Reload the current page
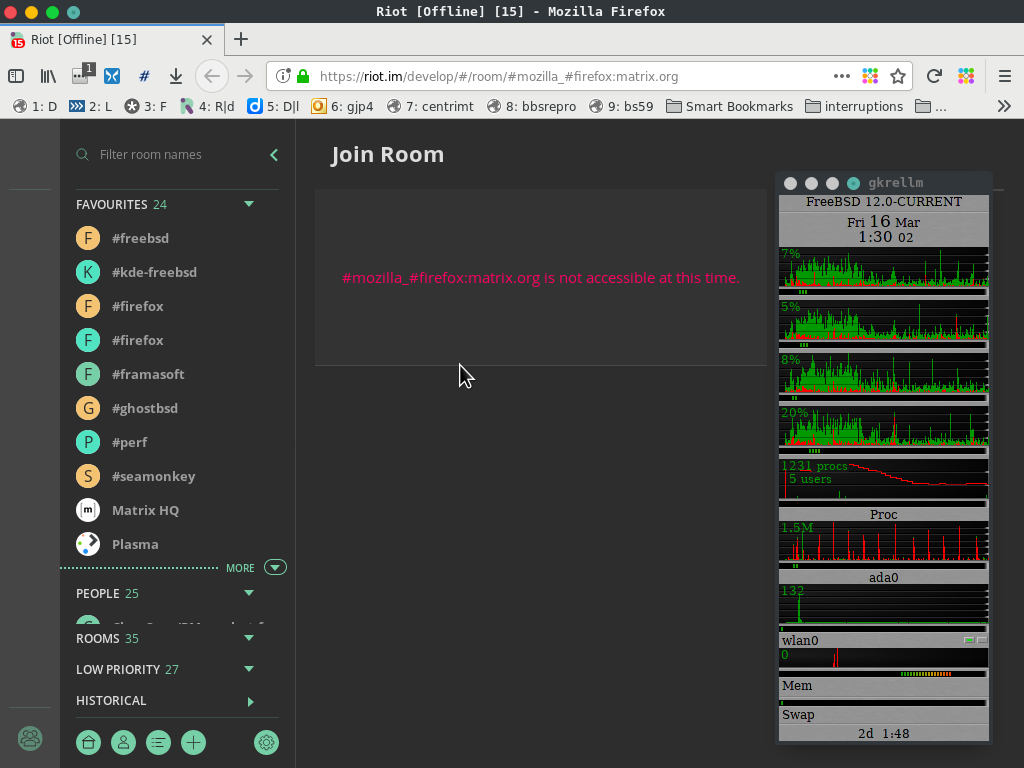Viewport: 1024px width, 768px height. click(934, 75)
